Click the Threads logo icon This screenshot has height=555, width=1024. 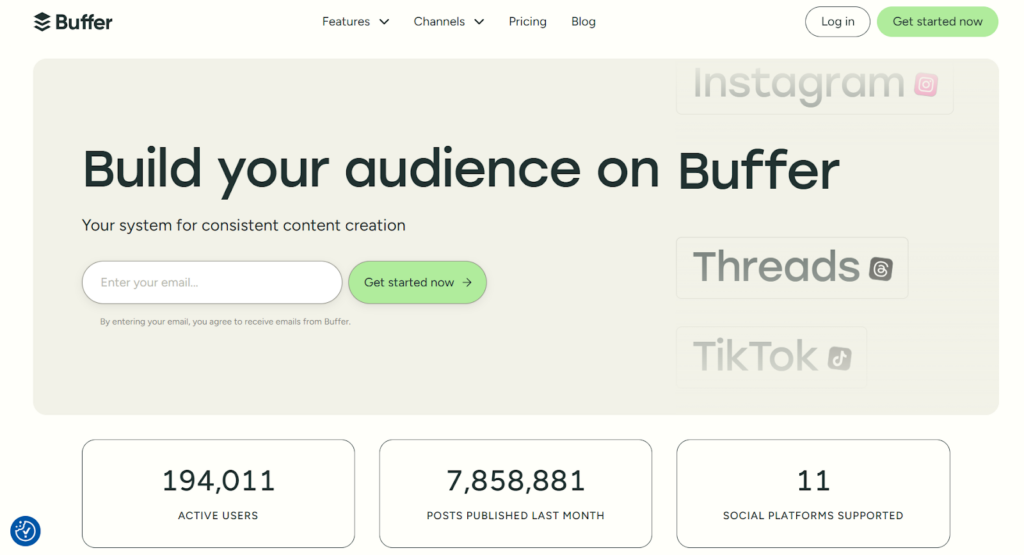pyautogui.click(x=880, y=268)
